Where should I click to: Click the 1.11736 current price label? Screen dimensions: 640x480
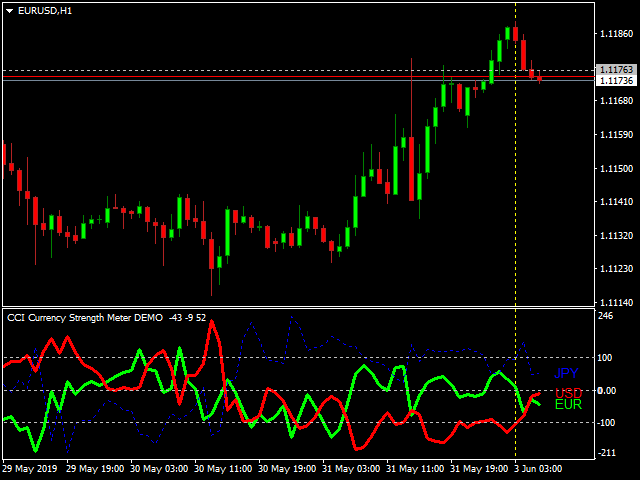(616, 80)
